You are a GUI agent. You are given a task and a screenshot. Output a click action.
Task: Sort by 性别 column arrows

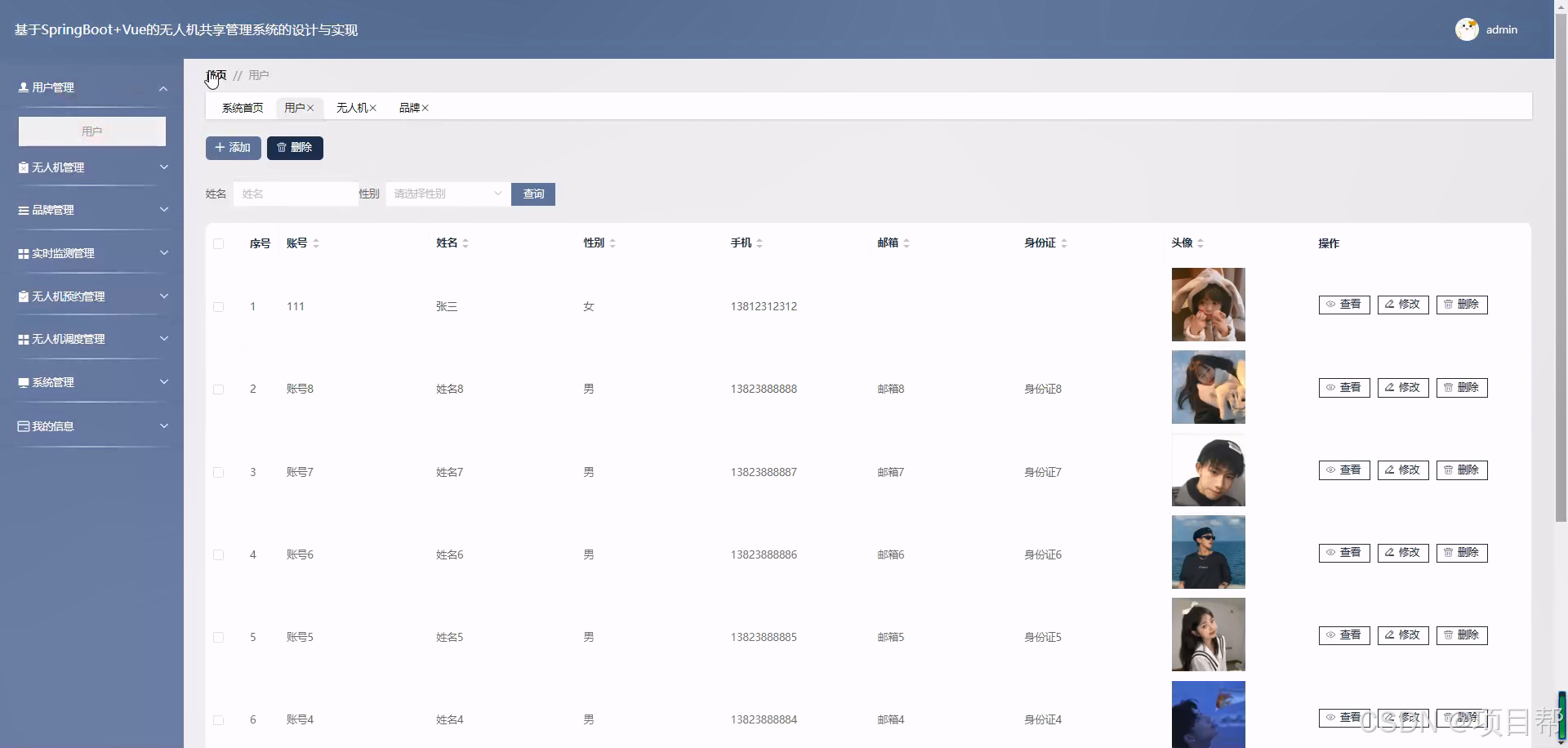(x=612, y=243)
